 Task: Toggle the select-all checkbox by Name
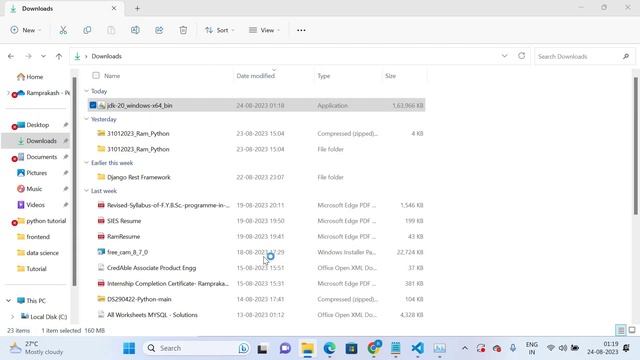pos(96,76)
